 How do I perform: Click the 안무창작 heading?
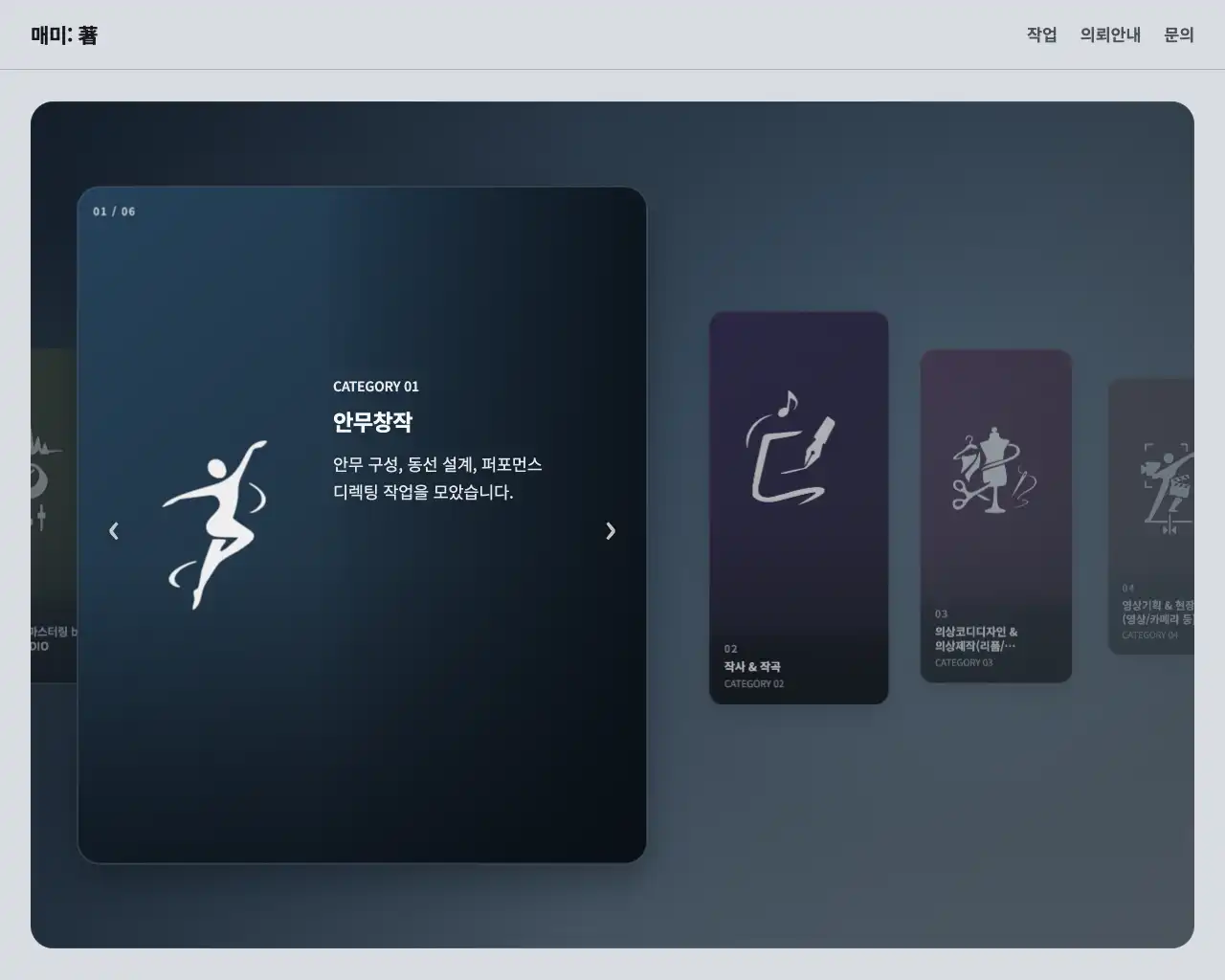coord(372,422)
